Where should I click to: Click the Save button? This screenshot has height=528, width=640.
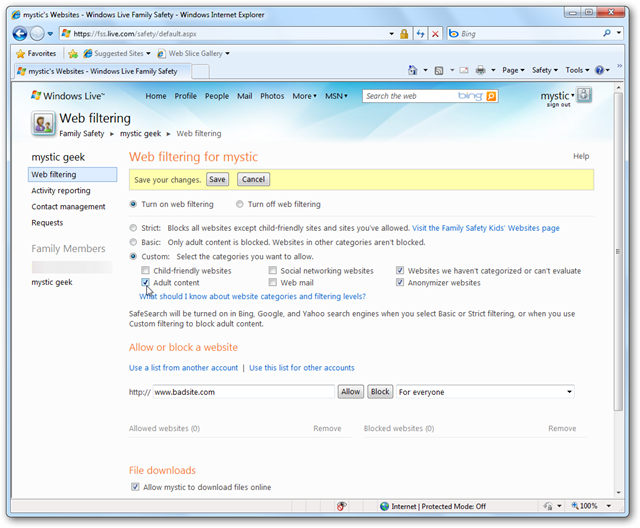point(217,180)
